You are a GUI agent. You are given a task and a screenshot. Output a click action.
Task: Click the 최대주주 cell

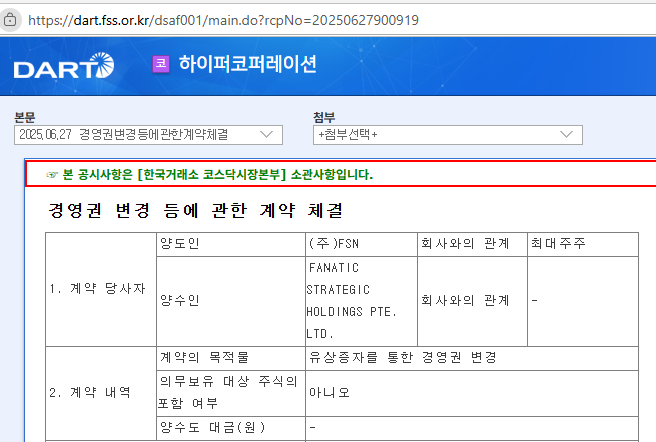(x=583, y=244)
